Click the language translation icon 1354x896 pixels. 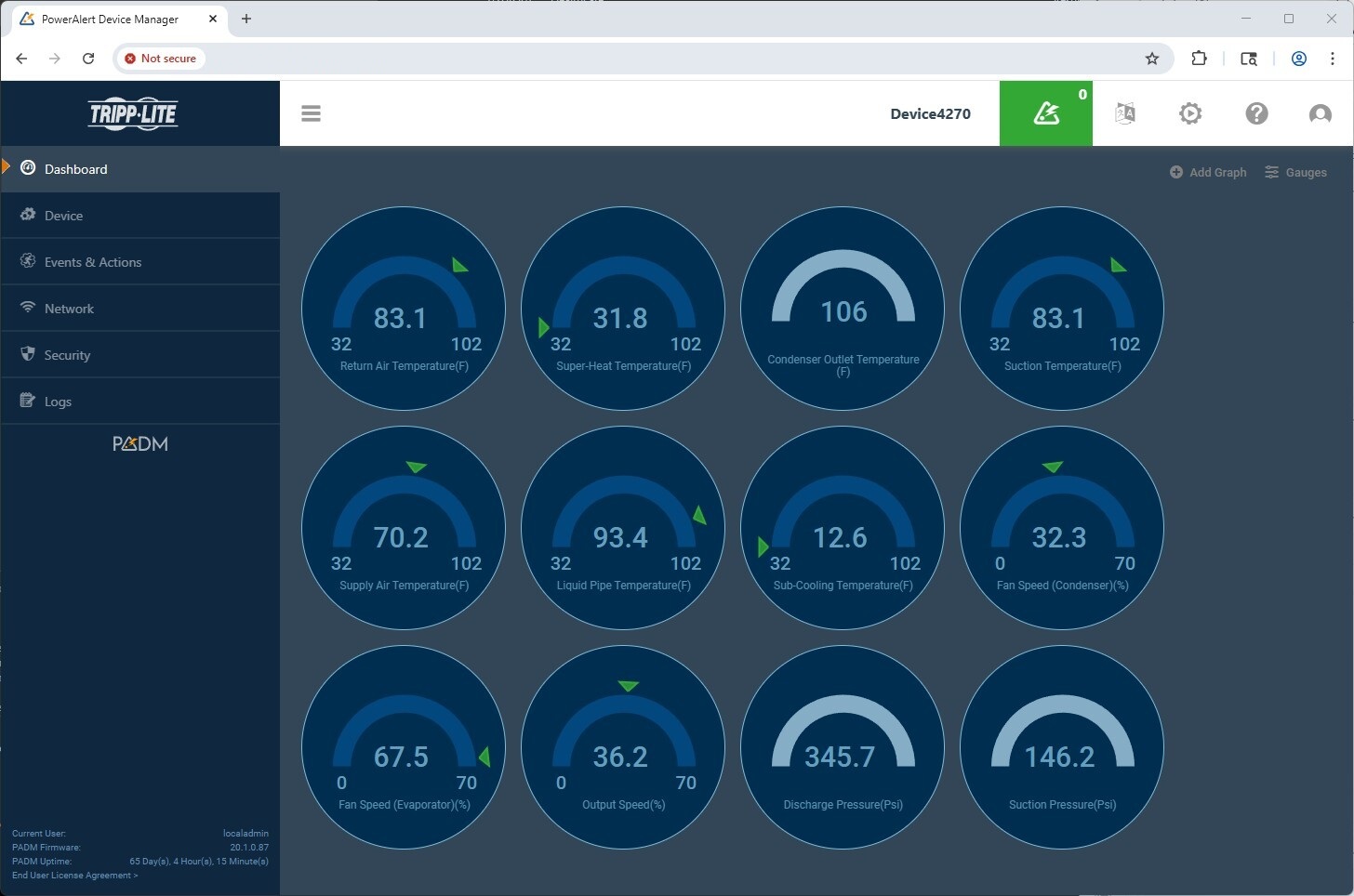point(1125,113)
